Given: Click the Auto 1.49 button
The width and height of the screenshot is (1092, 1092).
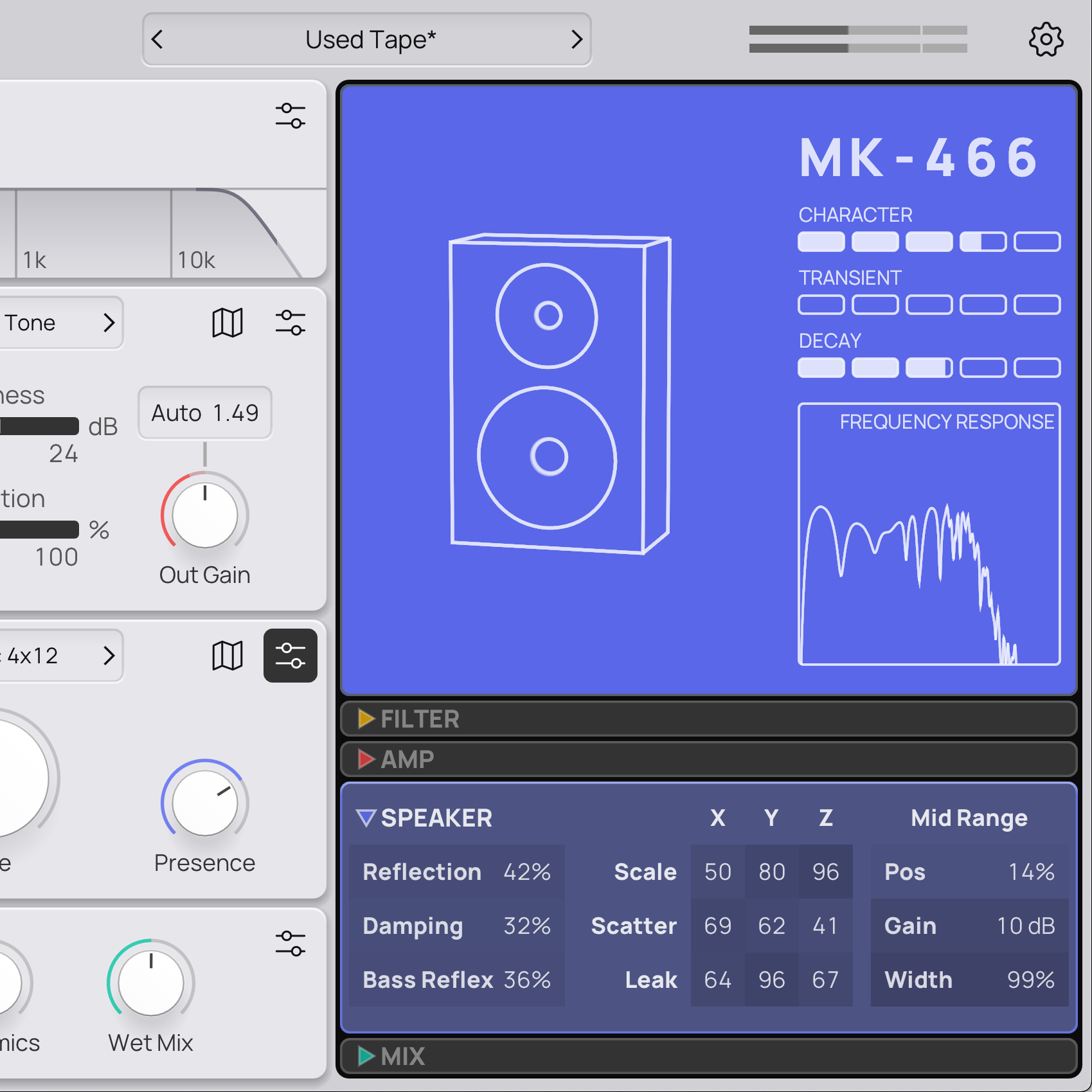Looking at the screenshot, I should tap(205, 413).
